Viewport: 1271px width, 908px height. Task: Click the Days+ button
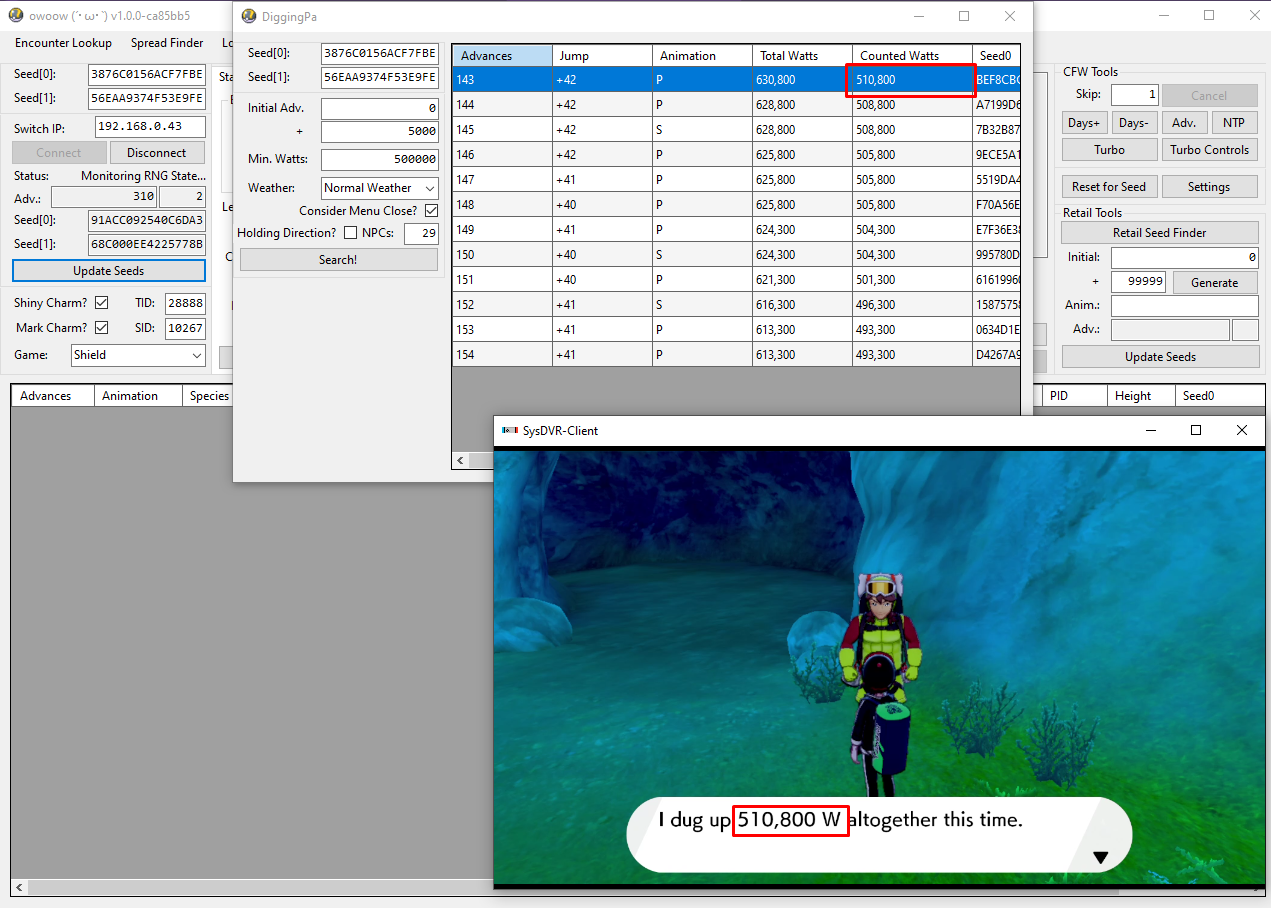1084,123
